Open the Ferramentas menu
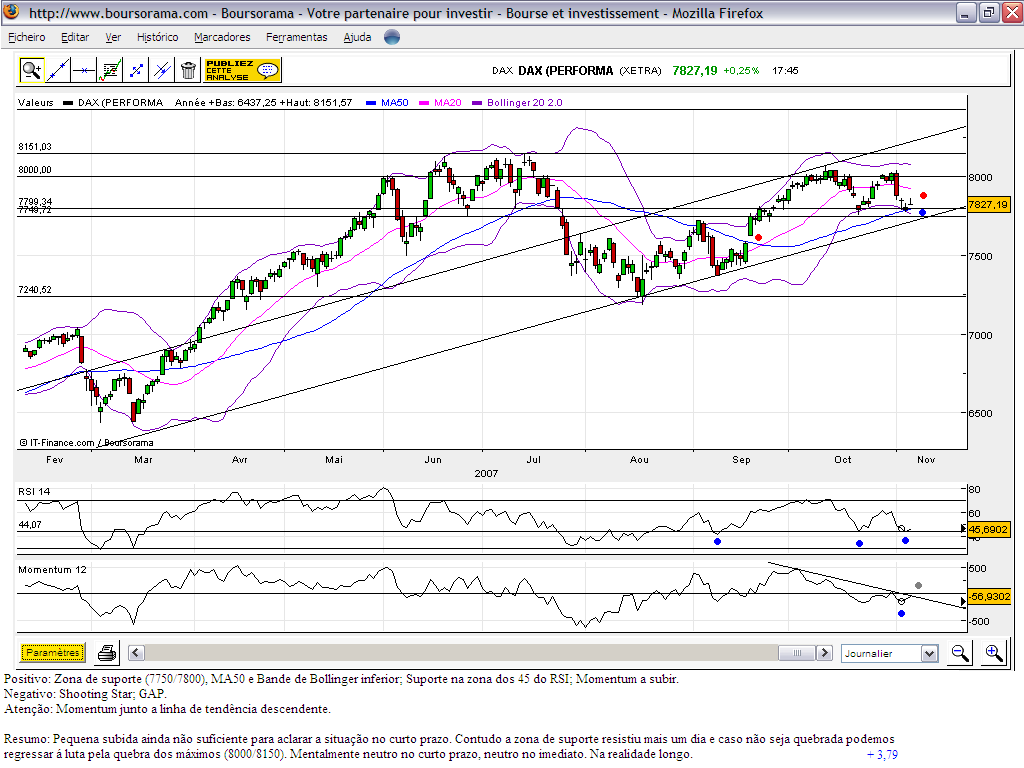The width and height of the screenshot is (1024, 768). [x=296, y=37]
